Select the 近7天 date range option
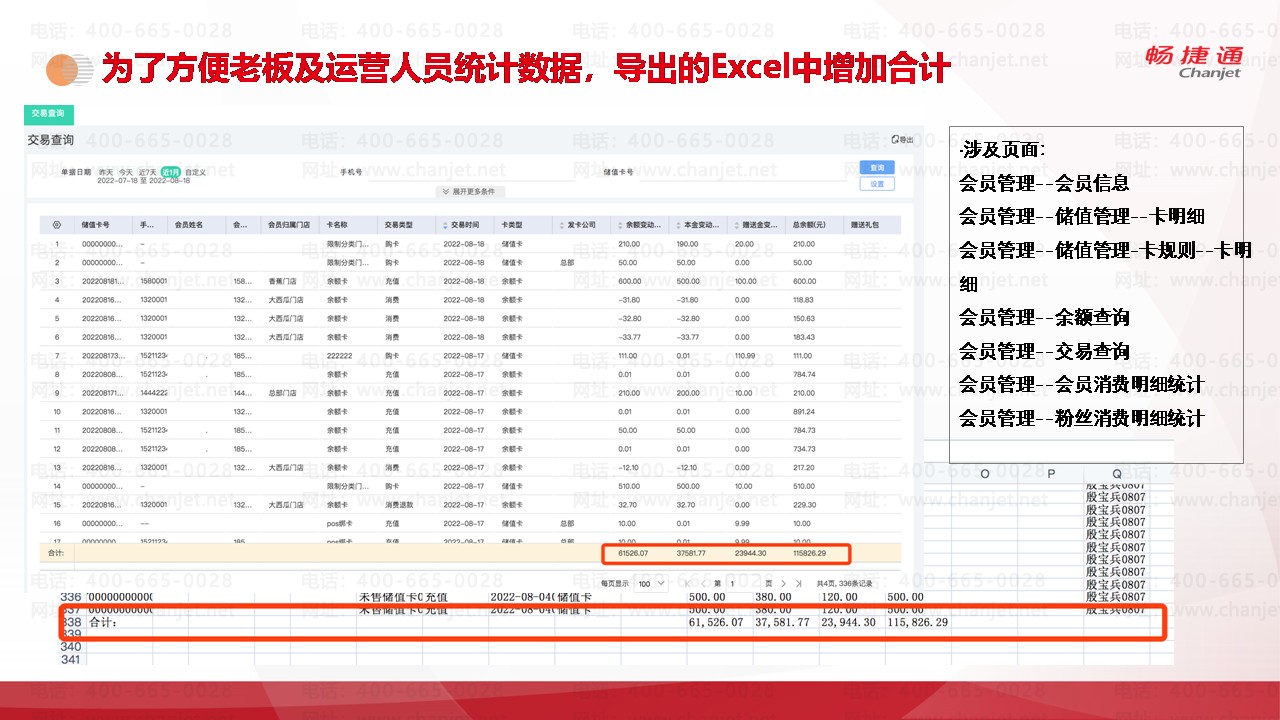The height and width of the screenshot is (720, 1280). pyautogui.click(x=148, y=173)
